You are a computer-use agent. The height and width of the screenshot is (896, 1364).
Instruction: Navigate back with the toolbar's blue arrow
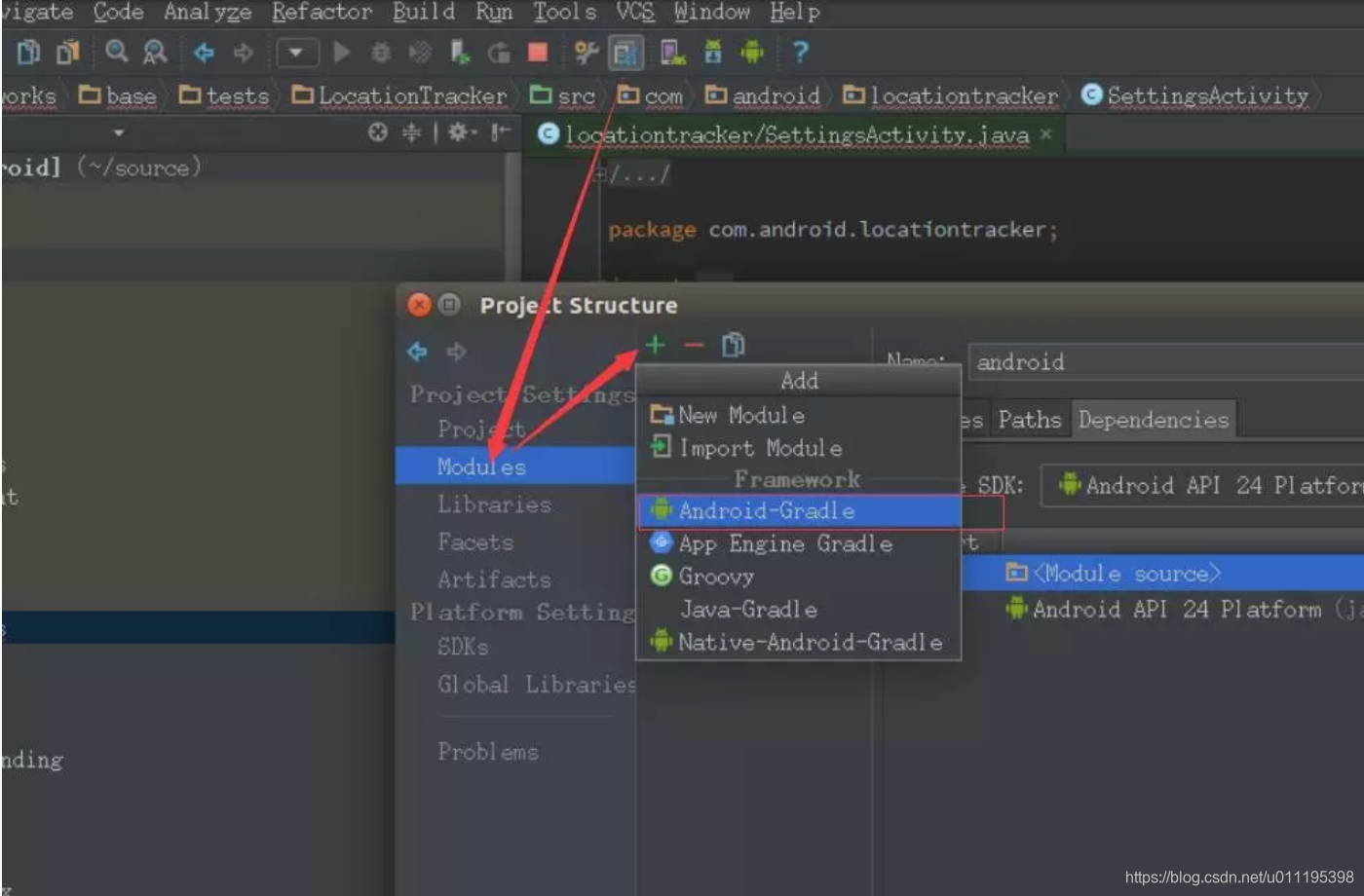click(x=204, y=52)
